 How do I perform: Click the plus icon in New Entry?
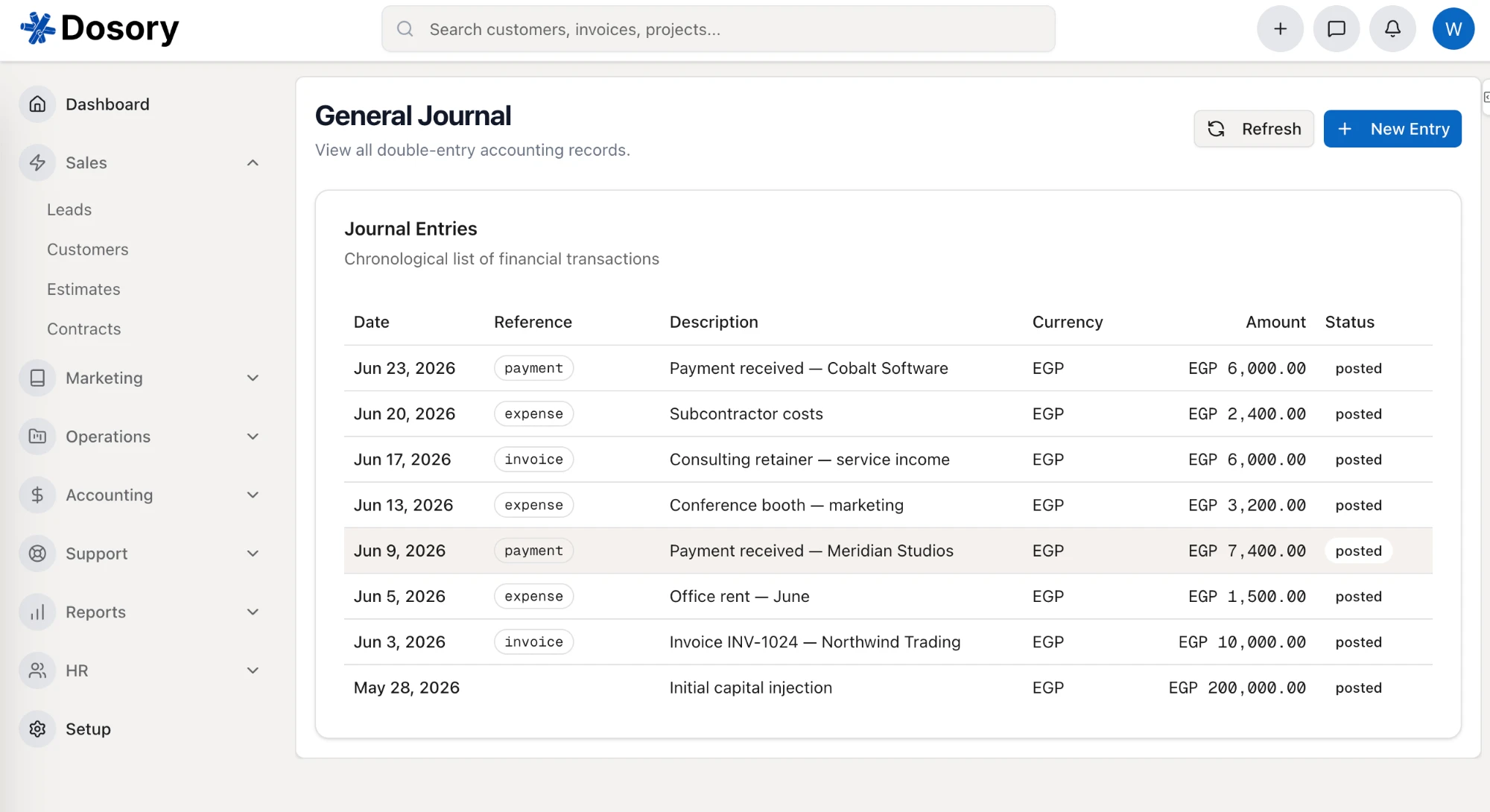(1345, 129)
